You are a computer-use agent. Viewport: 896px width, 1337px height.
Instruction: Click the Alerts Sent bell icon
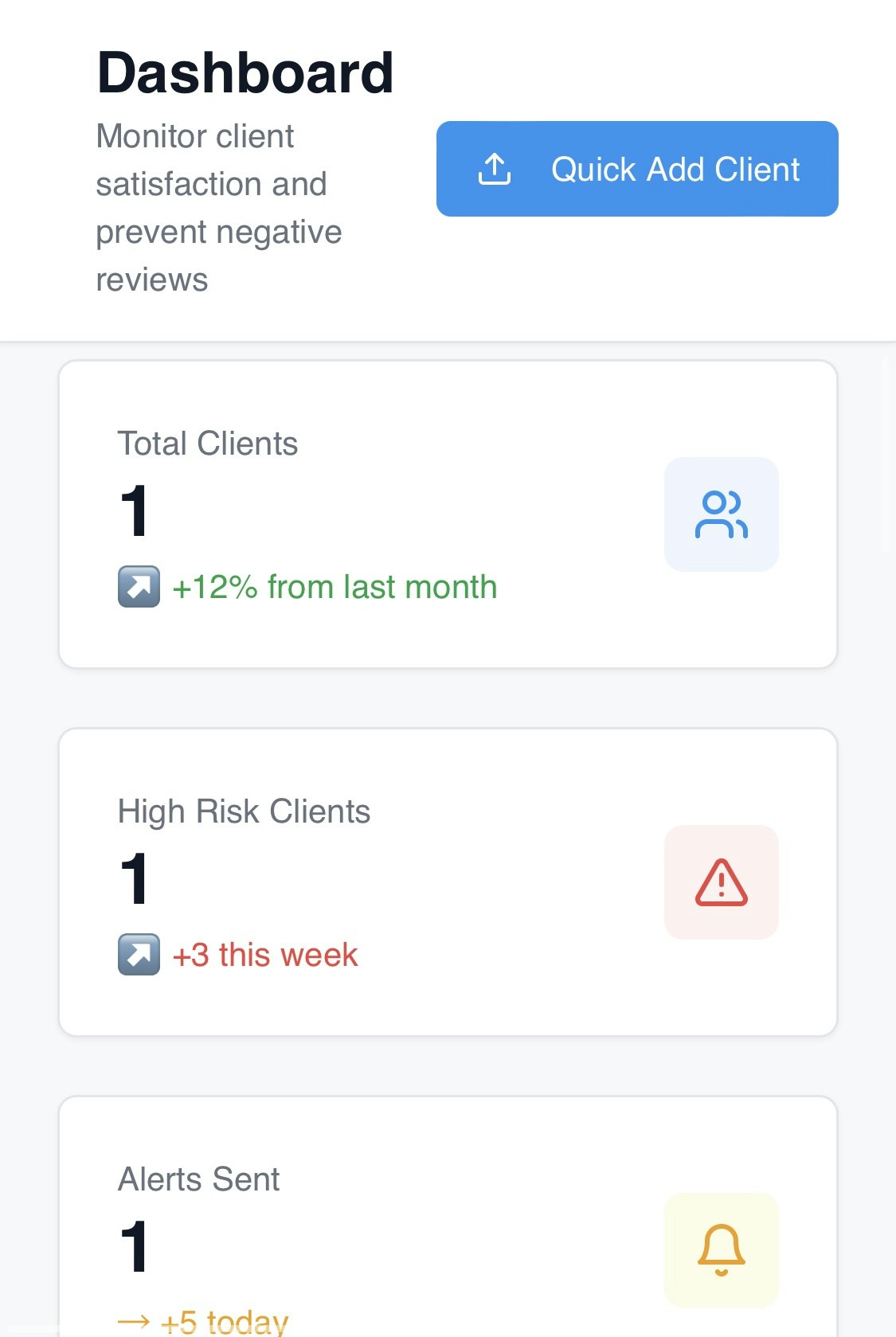click(722, 1250)
